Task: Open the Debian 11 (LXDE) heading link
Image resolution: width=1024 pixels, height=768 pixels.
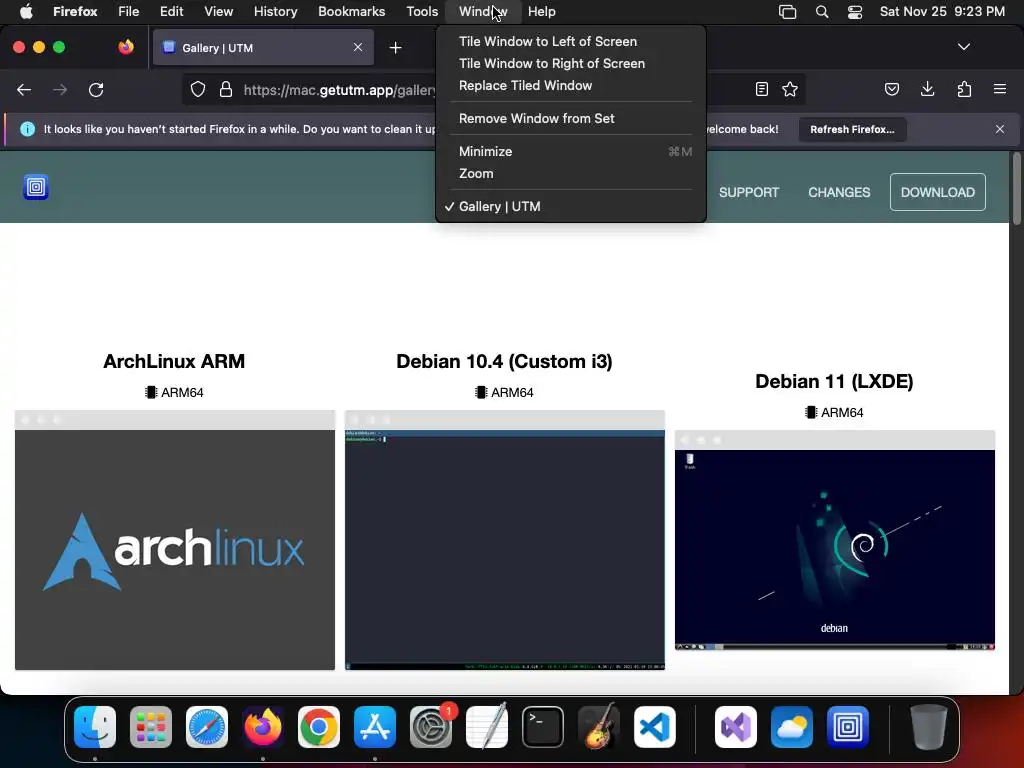Action: click(834, 381)
